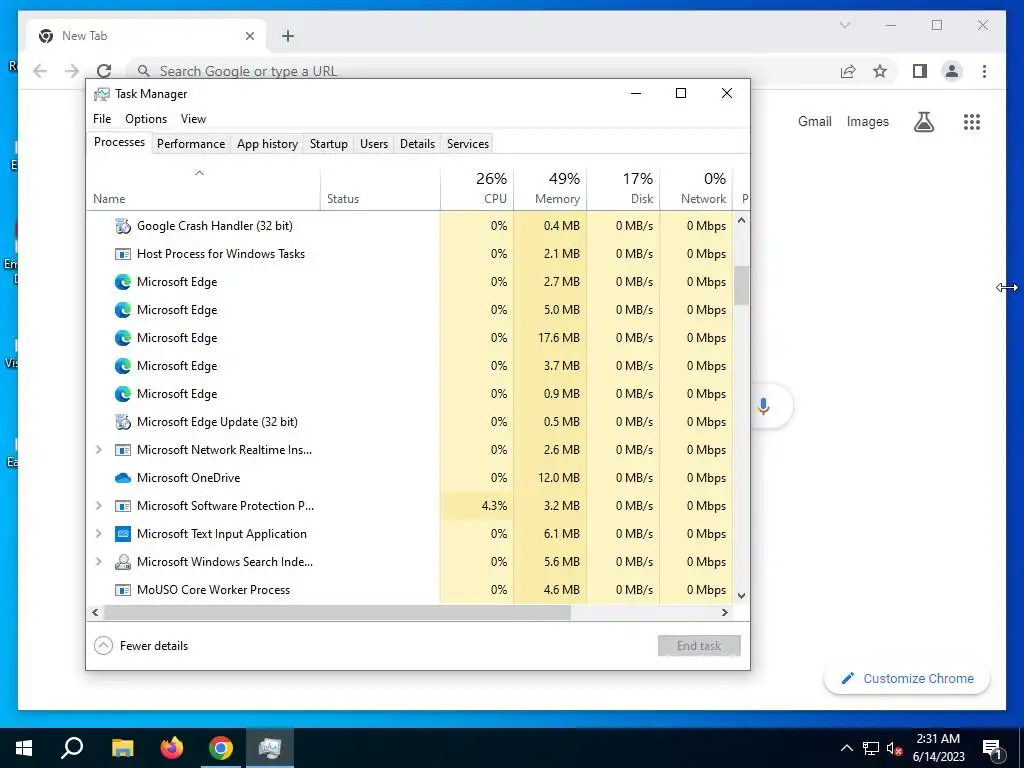Viewport: 1024px width, 768px height.
Task: Open the notification center
Action: click(x=993, y=748)
